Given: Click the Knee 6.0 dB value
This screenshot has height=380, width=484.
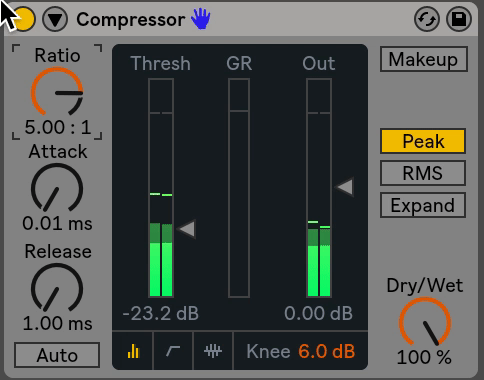Looking at the screenshot, I should [327, 351].
